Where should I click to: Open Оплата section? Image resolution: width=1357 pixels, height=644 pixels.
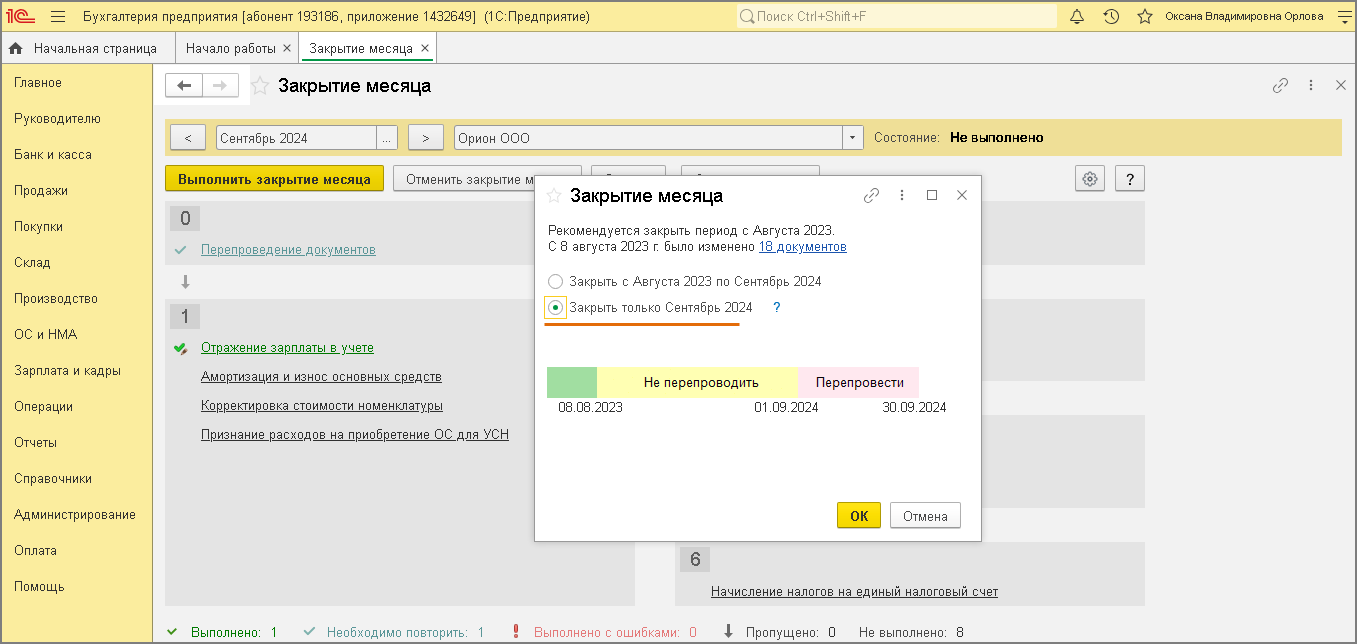point(35,551)
